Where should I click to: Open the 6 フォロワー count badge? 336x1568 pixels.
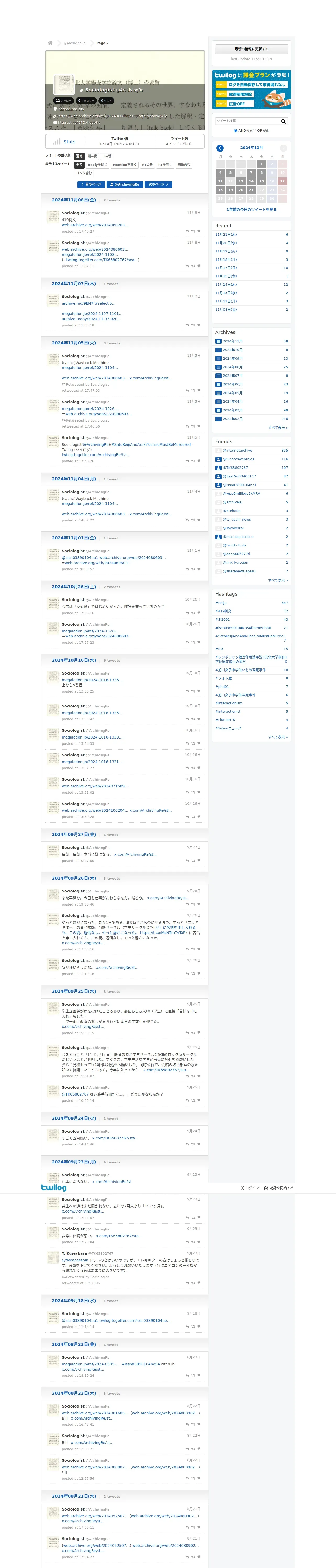[x=86, y=100]
